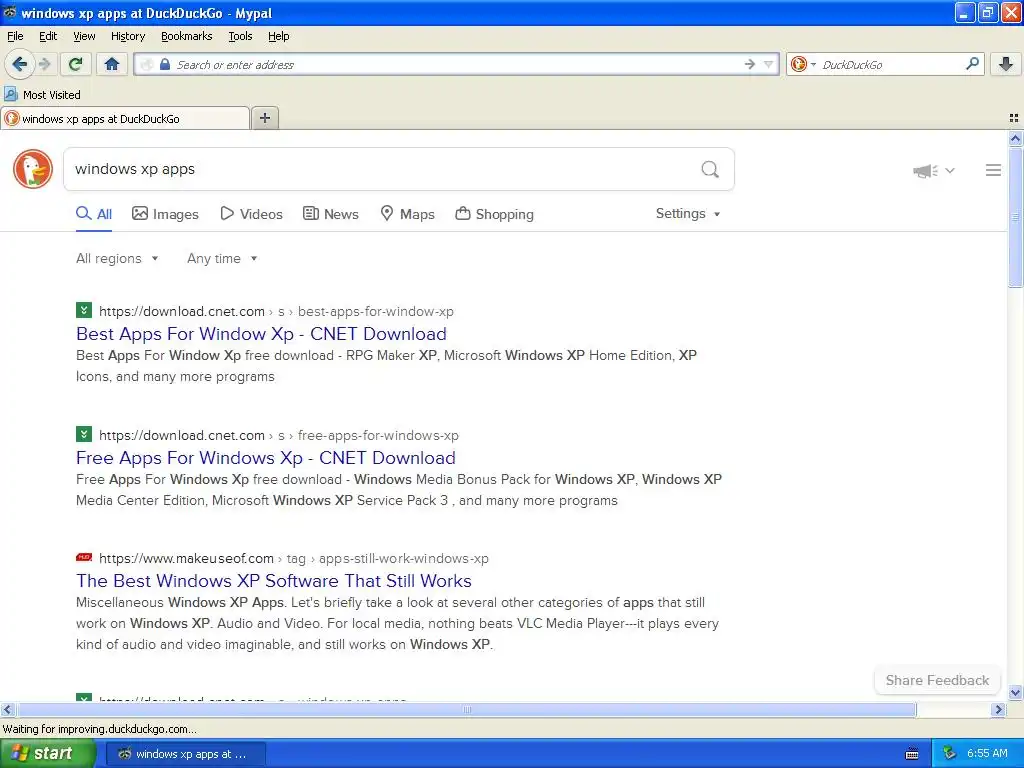Focus the address bar field

[x=457, y=64]
